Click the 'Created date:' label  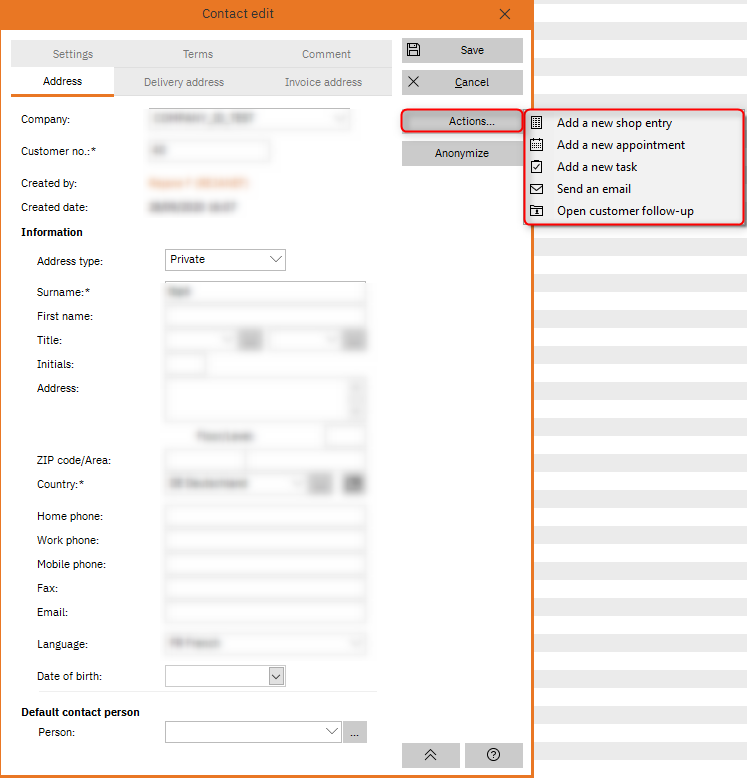(x=54, y=207)
